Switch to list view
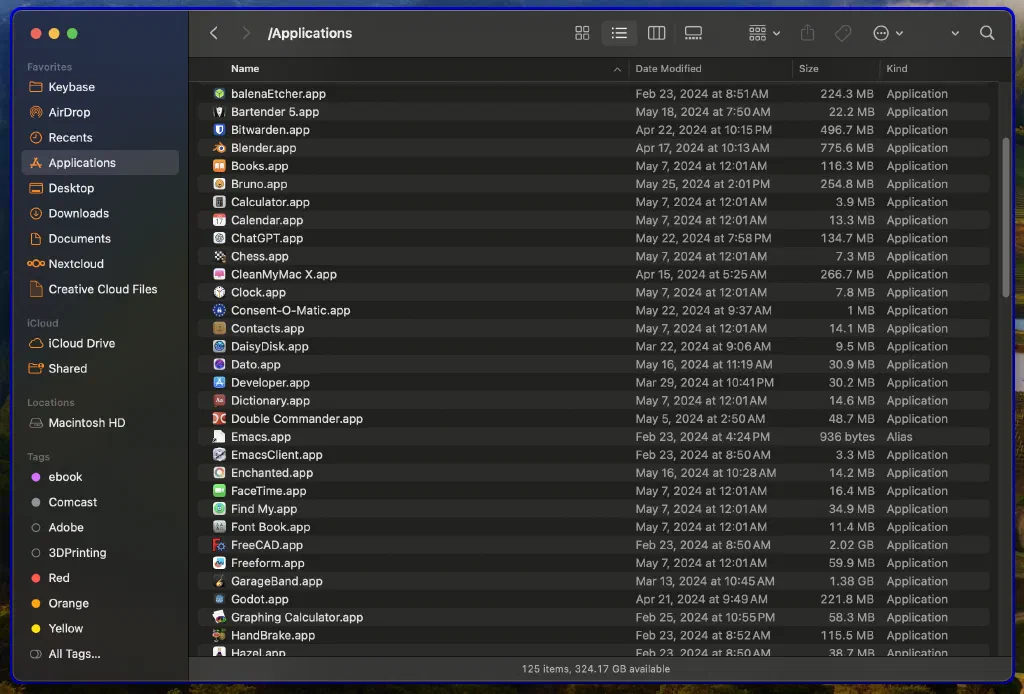This screenshot has width=1024, height=694. pos(619,33)
